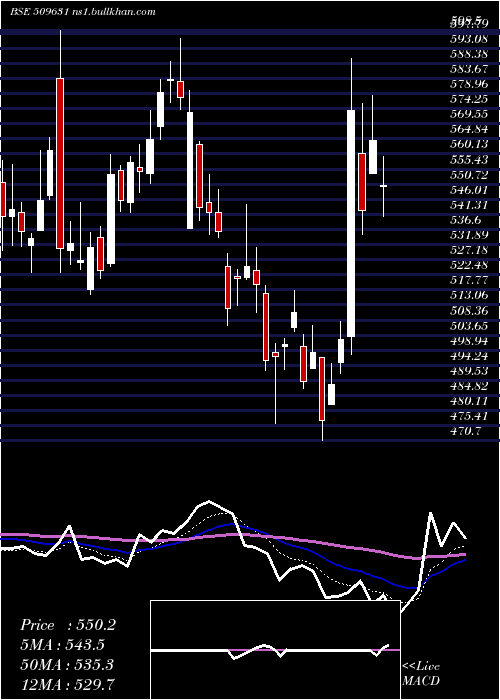
Task: Click the 12MA : 529.7 readout
Action: click(x=67, y=684)
